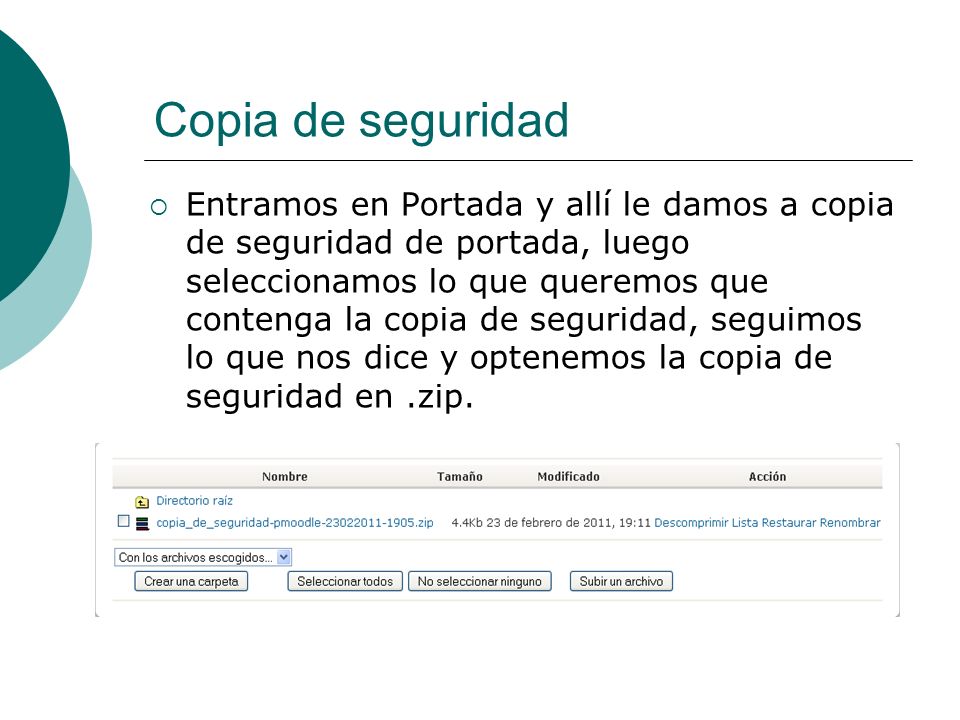Click the Renombrar action link
This screenshot has width=960, height=720.
pyautogui.click(x=850, y=523)
